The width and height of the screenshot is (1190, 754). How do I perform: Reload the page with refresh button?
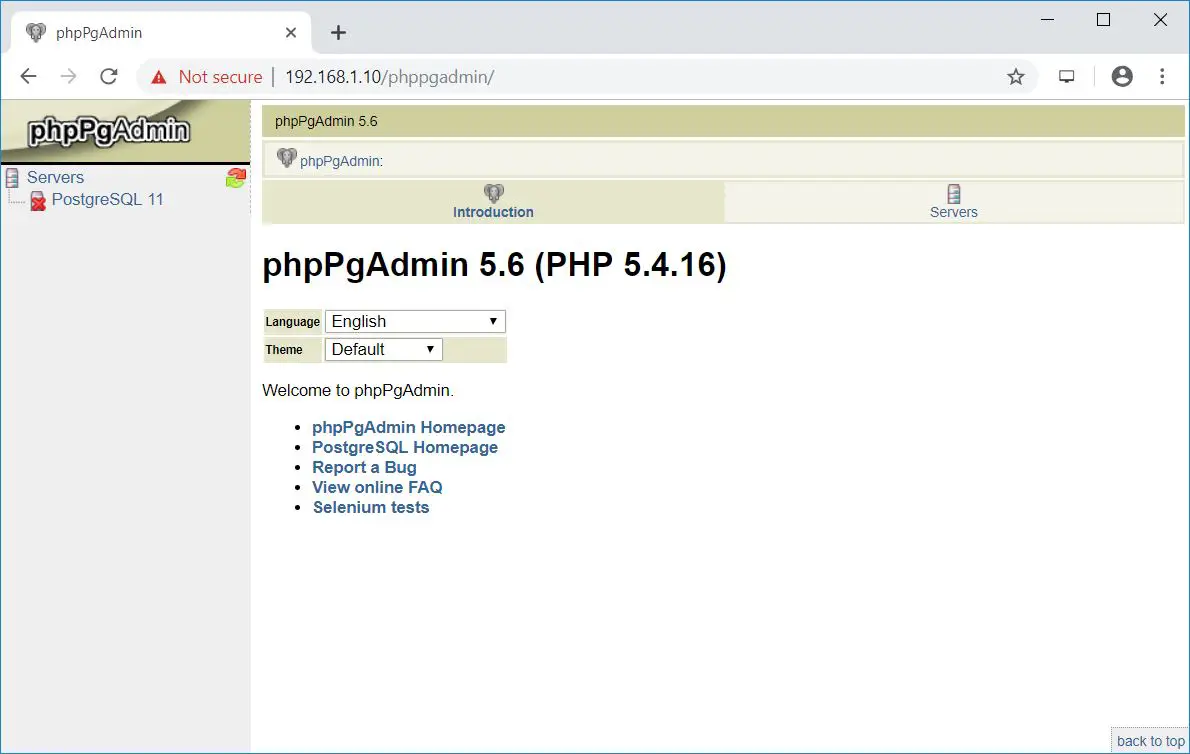point(109,77)
